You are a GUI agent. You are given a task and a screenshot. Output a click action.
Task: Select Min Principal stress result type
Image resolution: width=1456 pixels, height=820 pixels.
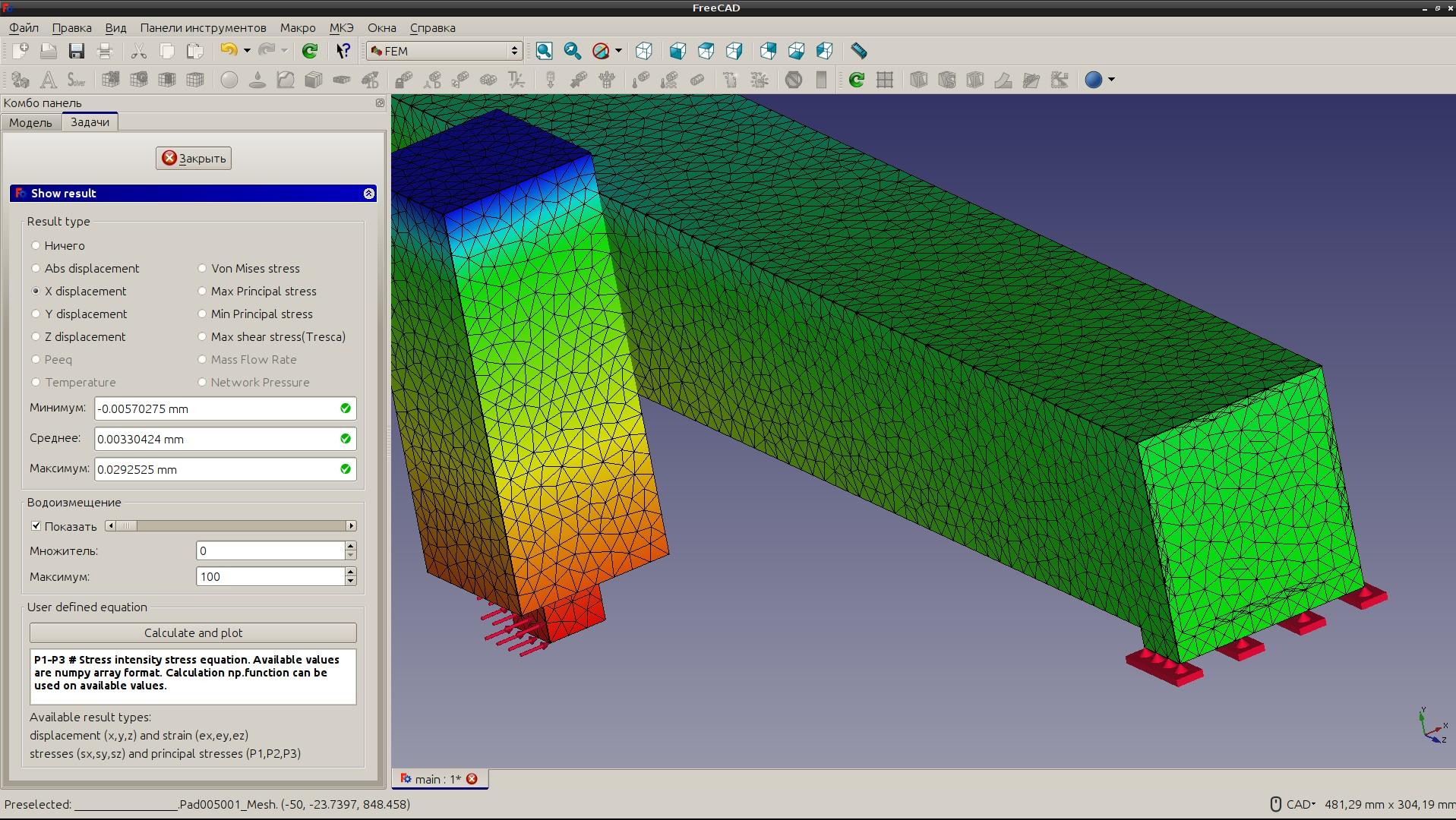[x=255, y=314]
